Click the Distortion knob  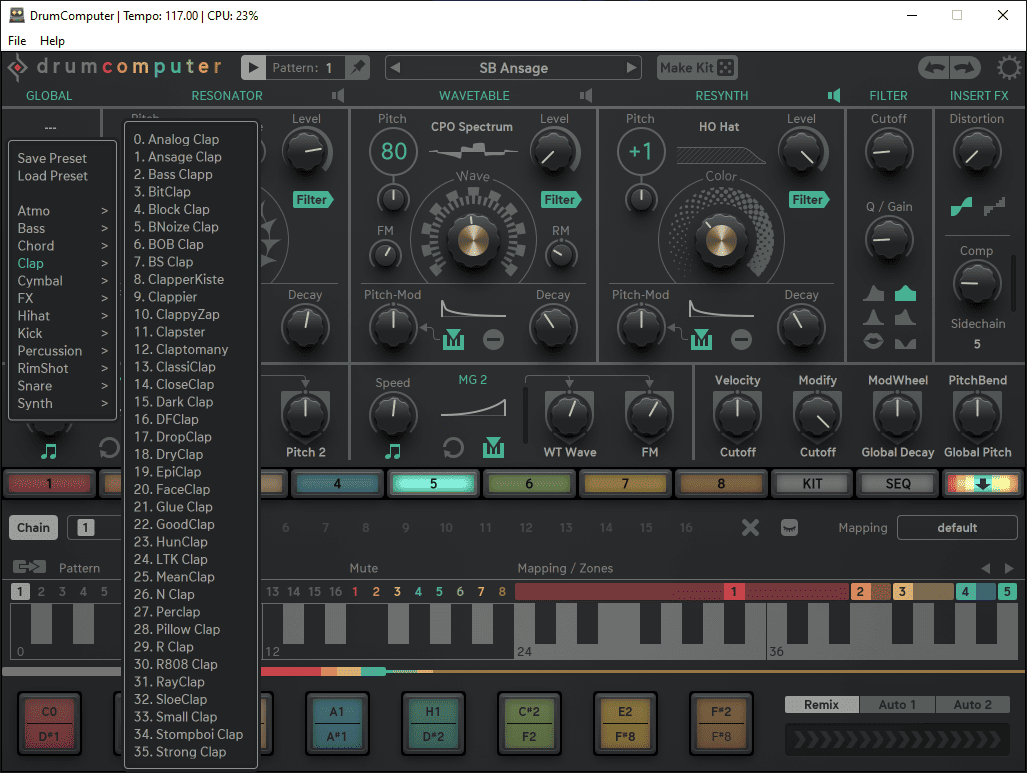pos(976,152)
